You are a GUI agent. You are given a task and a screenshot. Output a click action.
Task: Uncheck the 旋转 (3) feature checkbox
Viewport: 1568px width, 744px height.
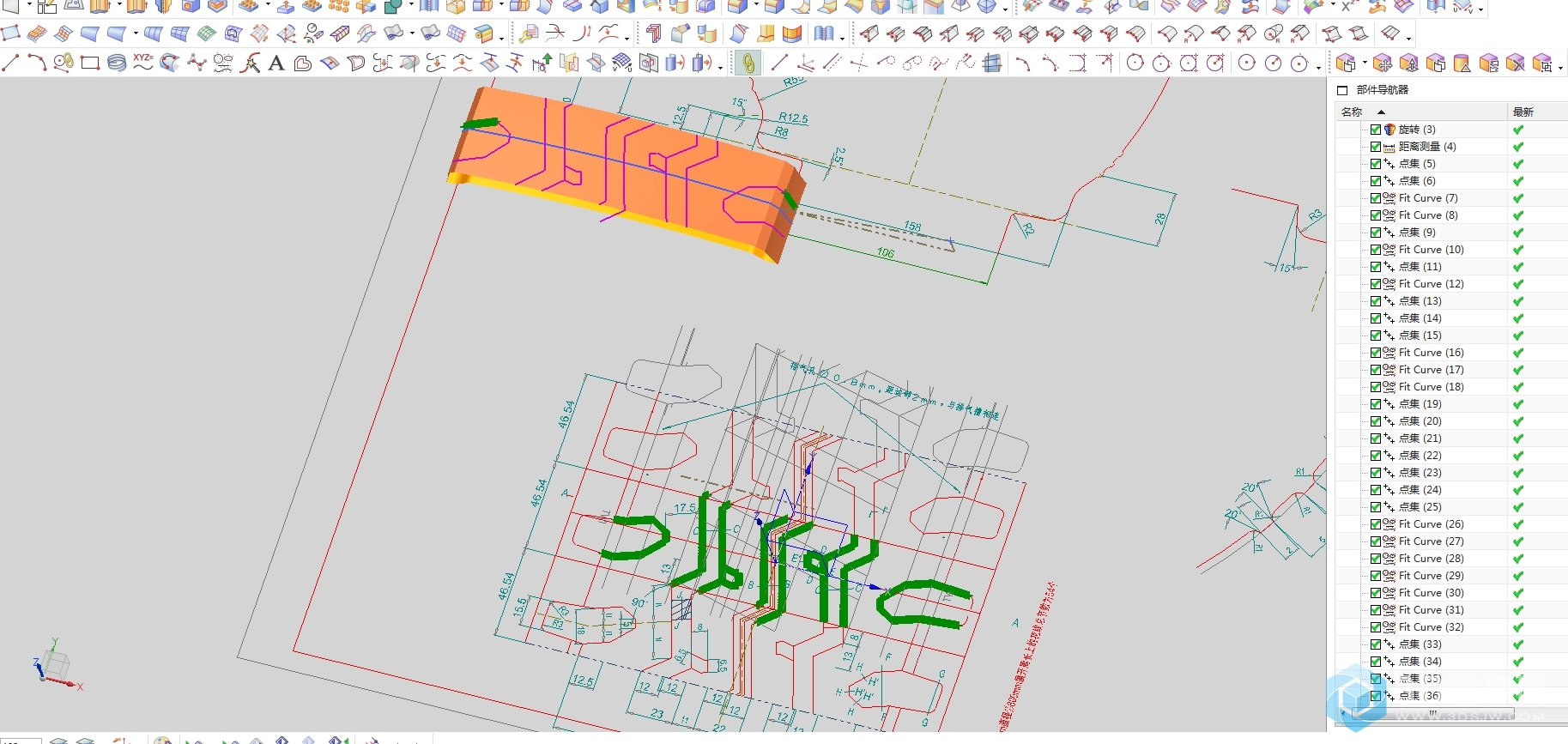point(1376,130)
